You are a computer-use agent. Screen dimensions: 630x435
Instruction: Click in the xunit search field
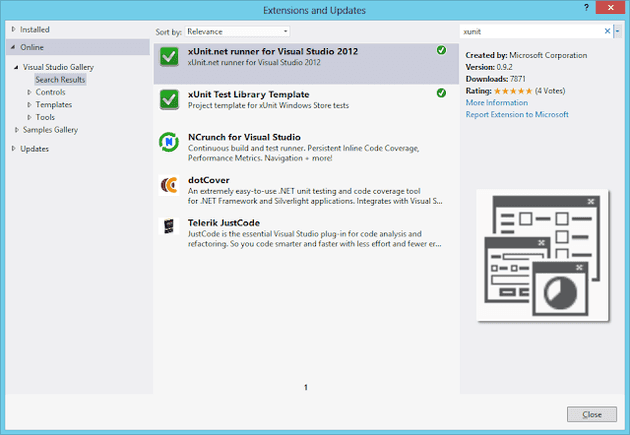click(x=531, y=31)
